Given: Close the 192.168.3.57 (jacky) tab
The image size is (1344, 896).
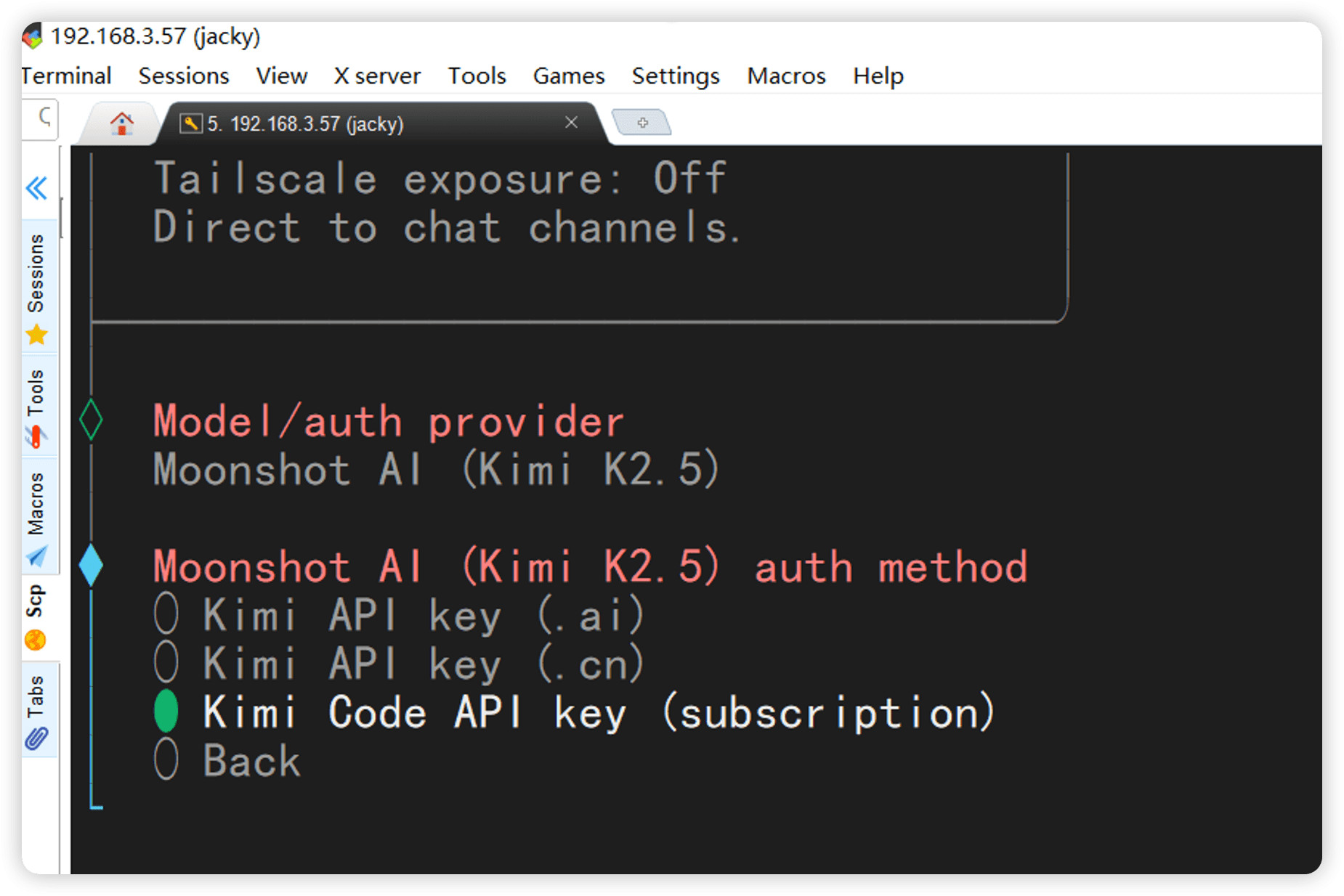Looking at the screenshot, I should [x=571, y=122].
